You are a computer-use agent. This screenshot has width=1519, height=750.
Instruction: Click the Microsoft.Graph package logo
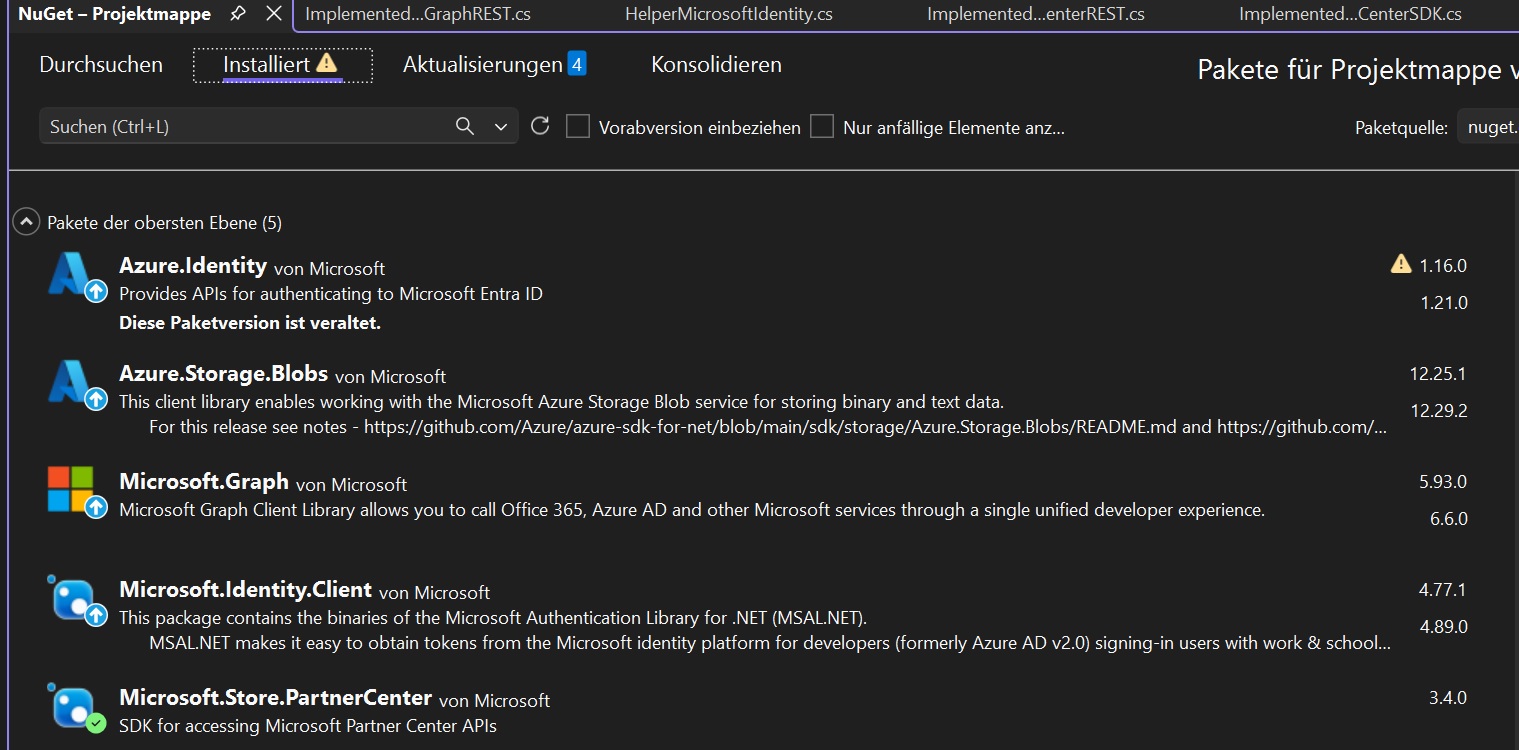(75, 492)
